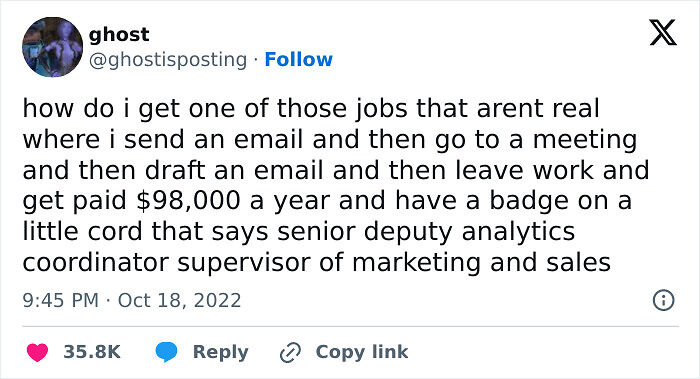Open the 9:45 PM timestamp
Viewport: 700px width, 379px height.
coord(60,300)
